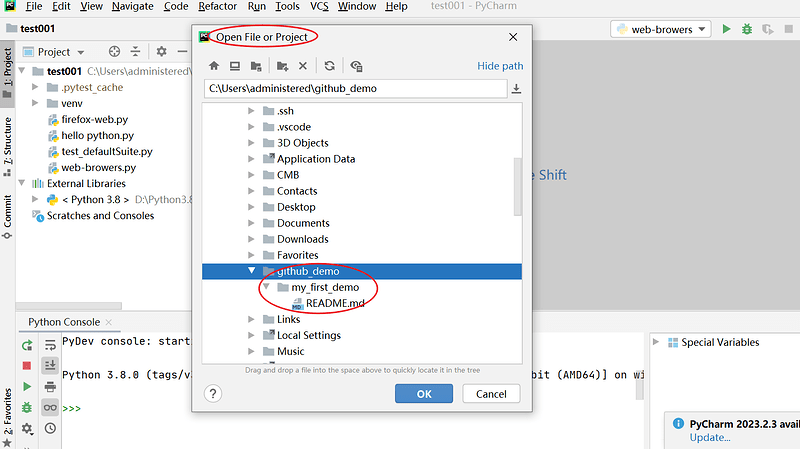The height and width of the screenshot is (449, 800).
Task: Expand the .pytest_cache folder
Action: 35,87
